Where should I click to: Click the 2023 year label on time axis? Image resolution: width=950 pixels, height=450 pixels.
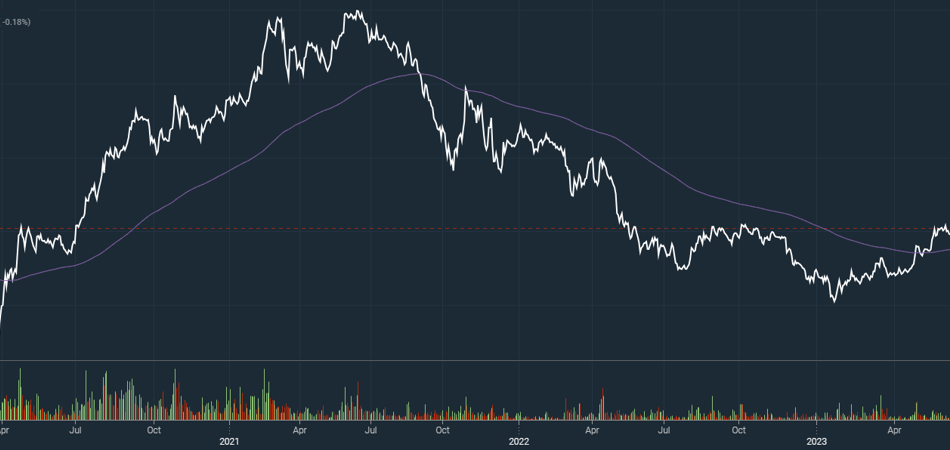(x=817, y=441)
